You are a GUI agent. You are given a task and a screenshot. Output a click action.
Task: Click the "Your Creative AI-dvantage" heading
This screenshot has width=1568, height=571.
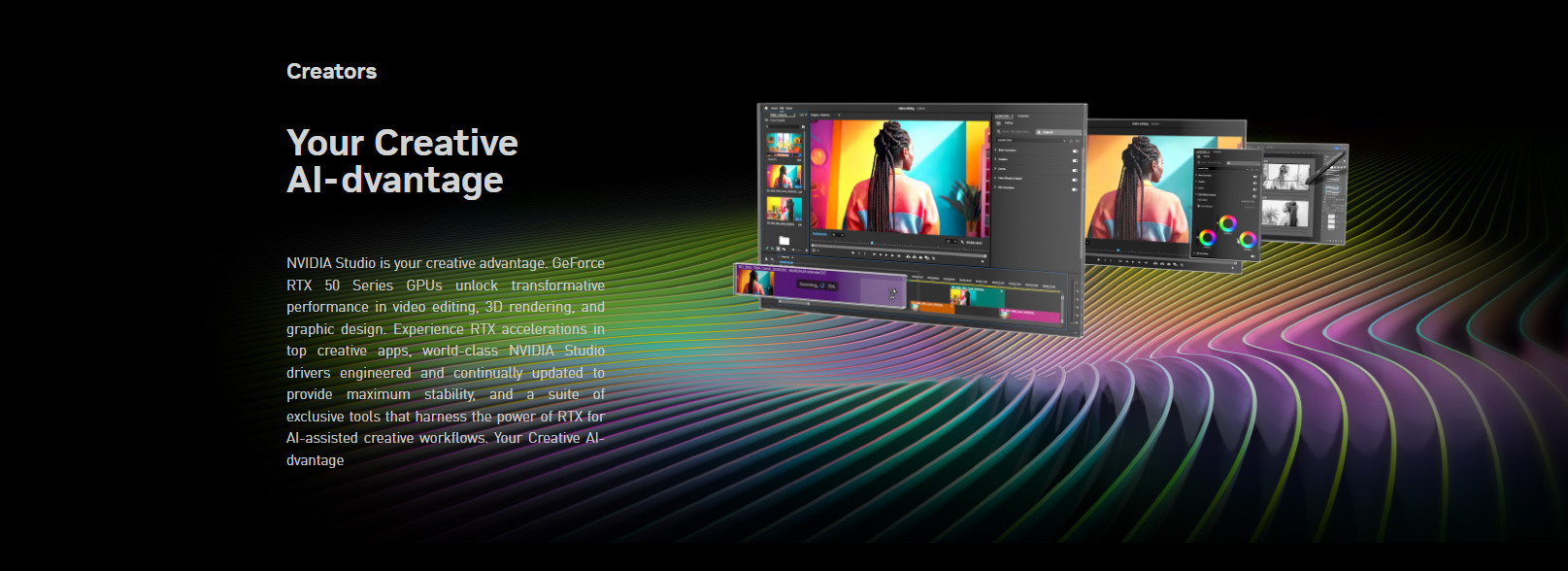tap(402, 161)
